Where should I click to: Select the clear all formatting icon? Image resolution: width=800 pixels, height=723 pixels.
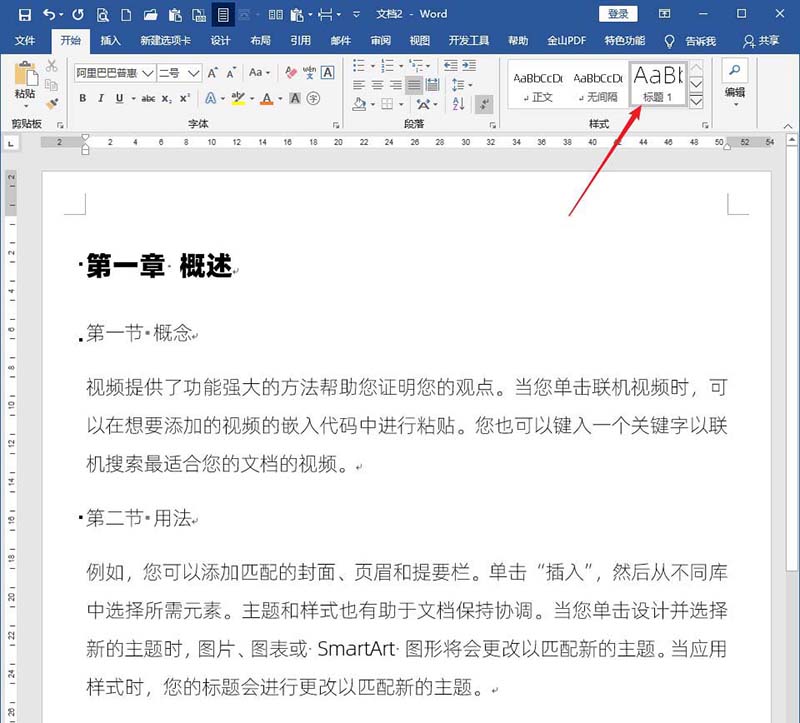(x=289, y=72)
